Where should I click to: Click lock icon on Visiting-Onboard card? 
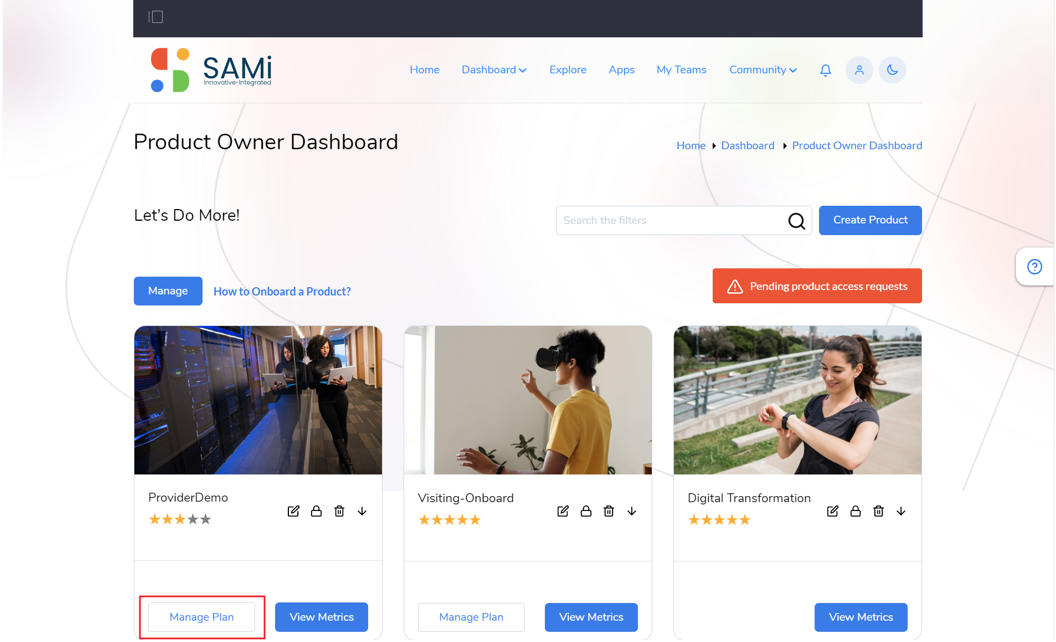coord(586,511)
